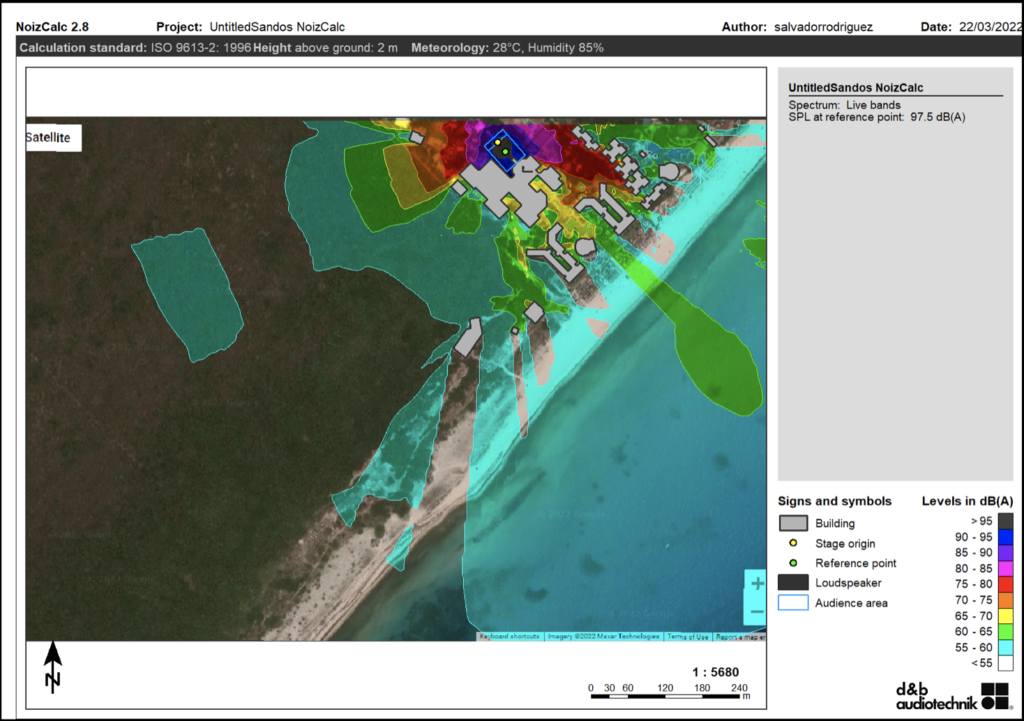
Task: Zoom out of the map with minus button
Action: 757,611
